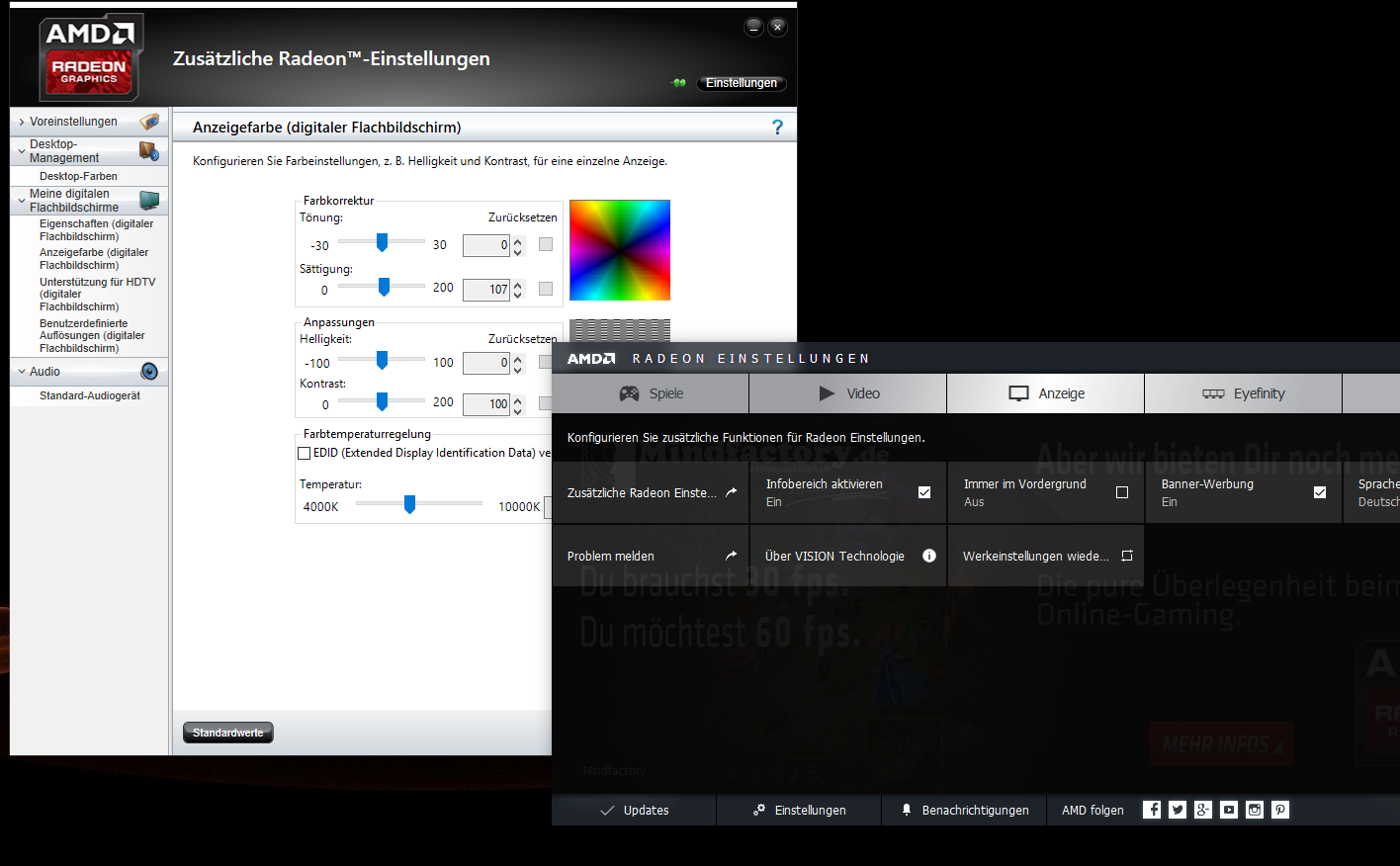Open Desktop-Farben in sidebar

(78, 176)
